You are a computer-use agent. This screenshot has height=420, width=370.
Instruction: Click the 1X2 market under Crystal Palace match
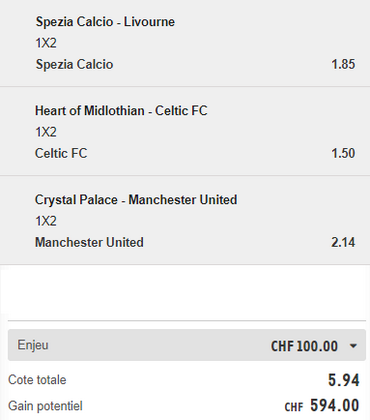click(46, 221)
